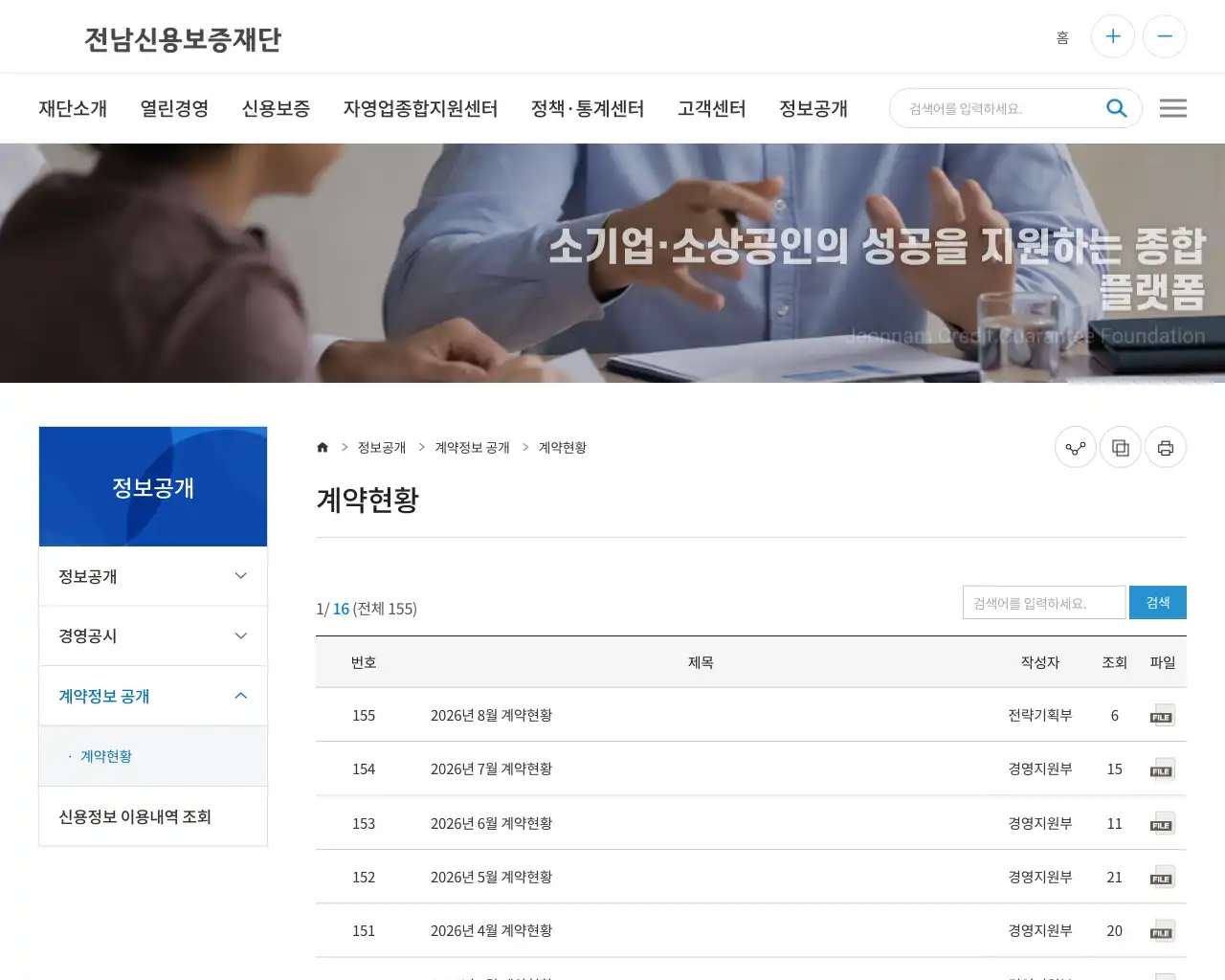The width and height of the screenshot is (1225, 980).
Task: Download file for 2026년 8월 계약현황
Action: [x=1162, y=716]
